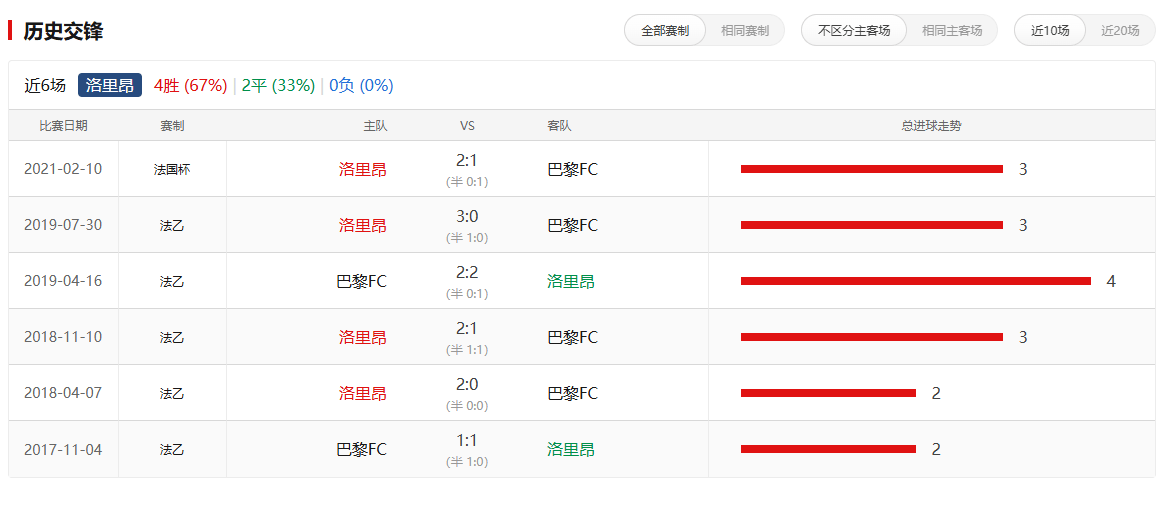Viewport: 1165px width, 507px height.
Task: Select the 全部赛制 filter
Action: click(665, 30)
